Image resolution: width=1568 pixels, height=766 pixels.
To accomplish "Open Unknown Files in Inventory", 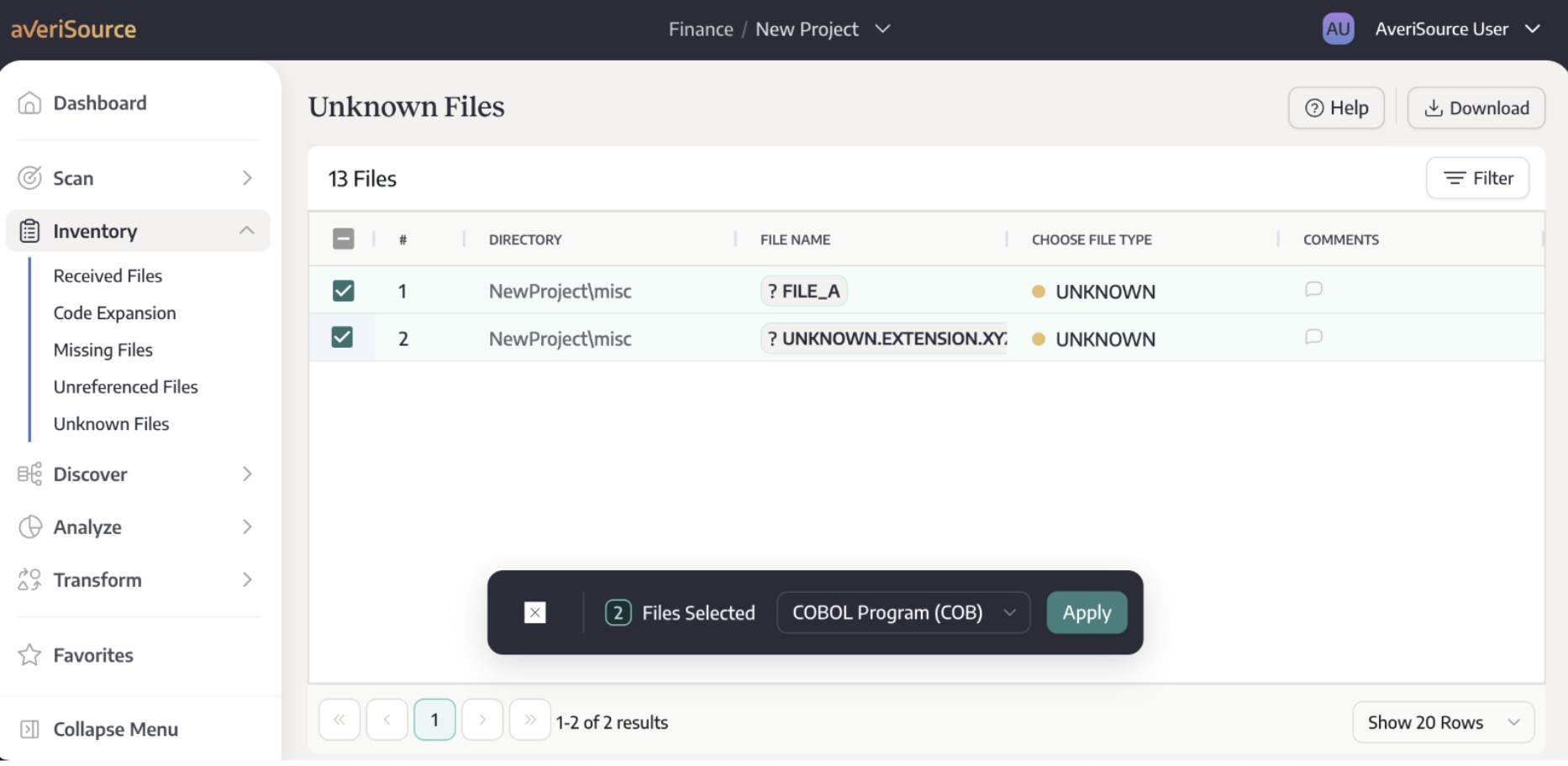I will (x=111, y=423).
